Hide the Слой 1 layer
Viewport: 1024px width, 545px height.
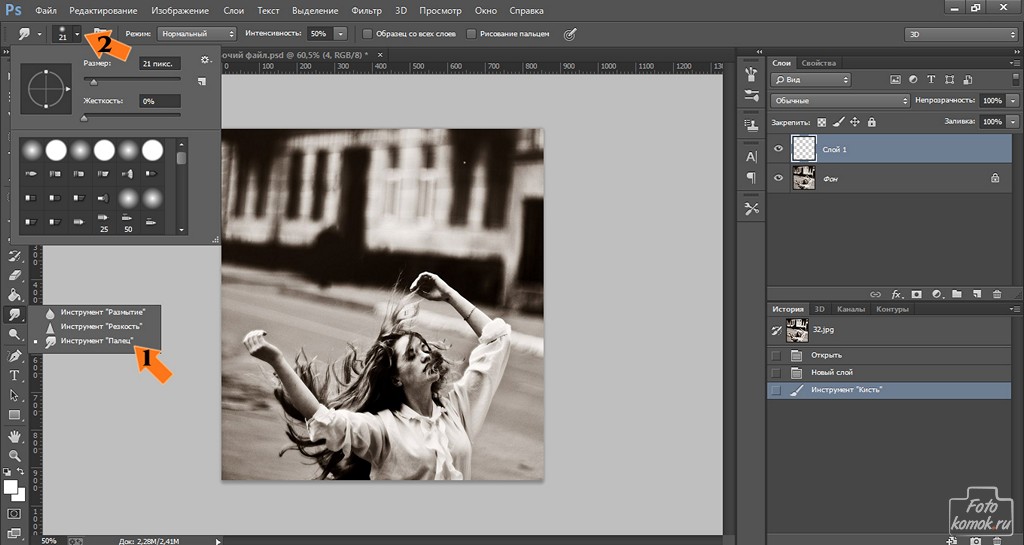tap(779, 149)
